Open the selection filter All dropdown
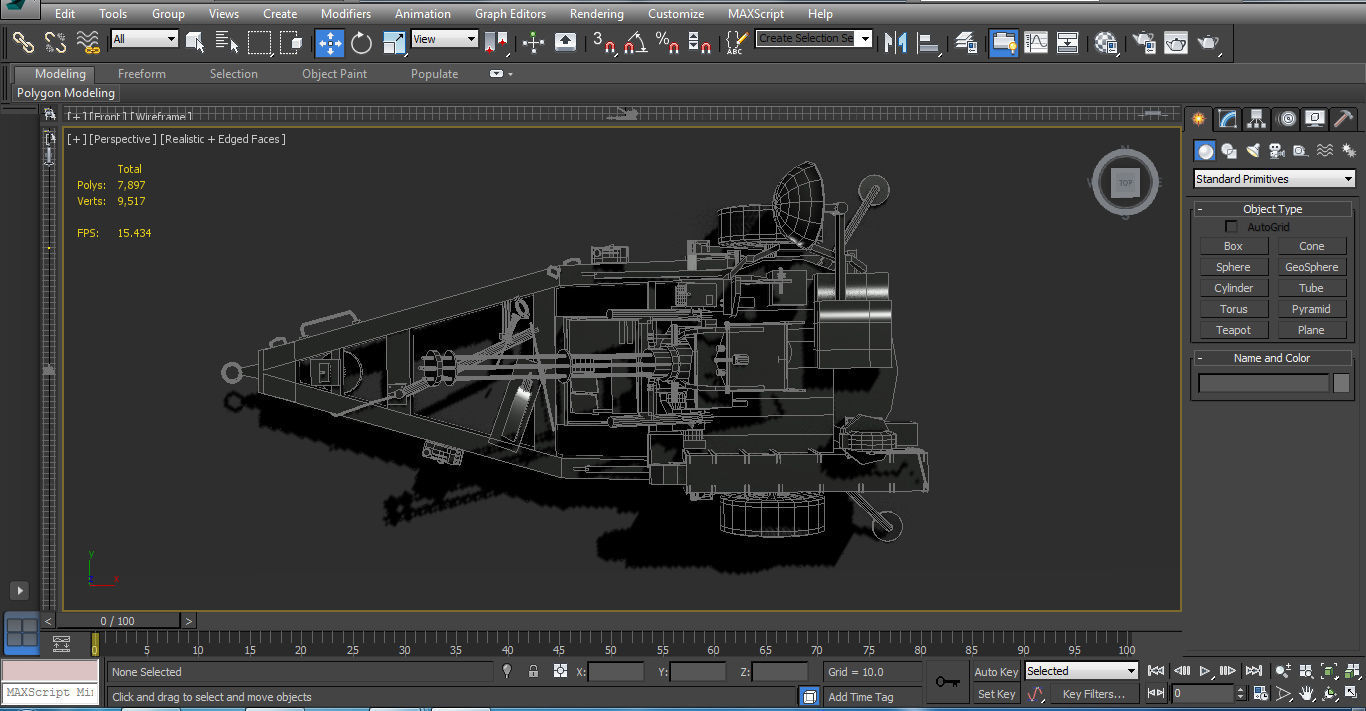Image resolution: width=1366 pixels, height=711 pixels. point(145,39)
